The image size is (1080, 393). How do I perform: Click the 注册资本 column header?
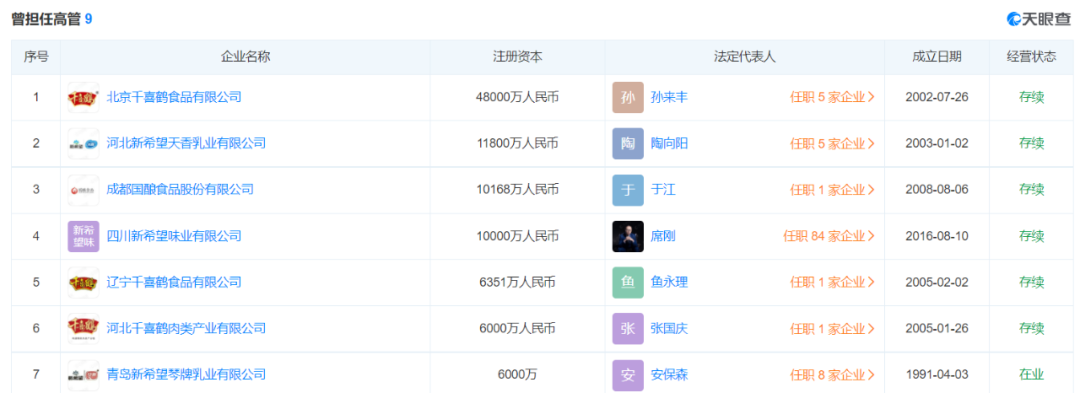click(518, 57)
